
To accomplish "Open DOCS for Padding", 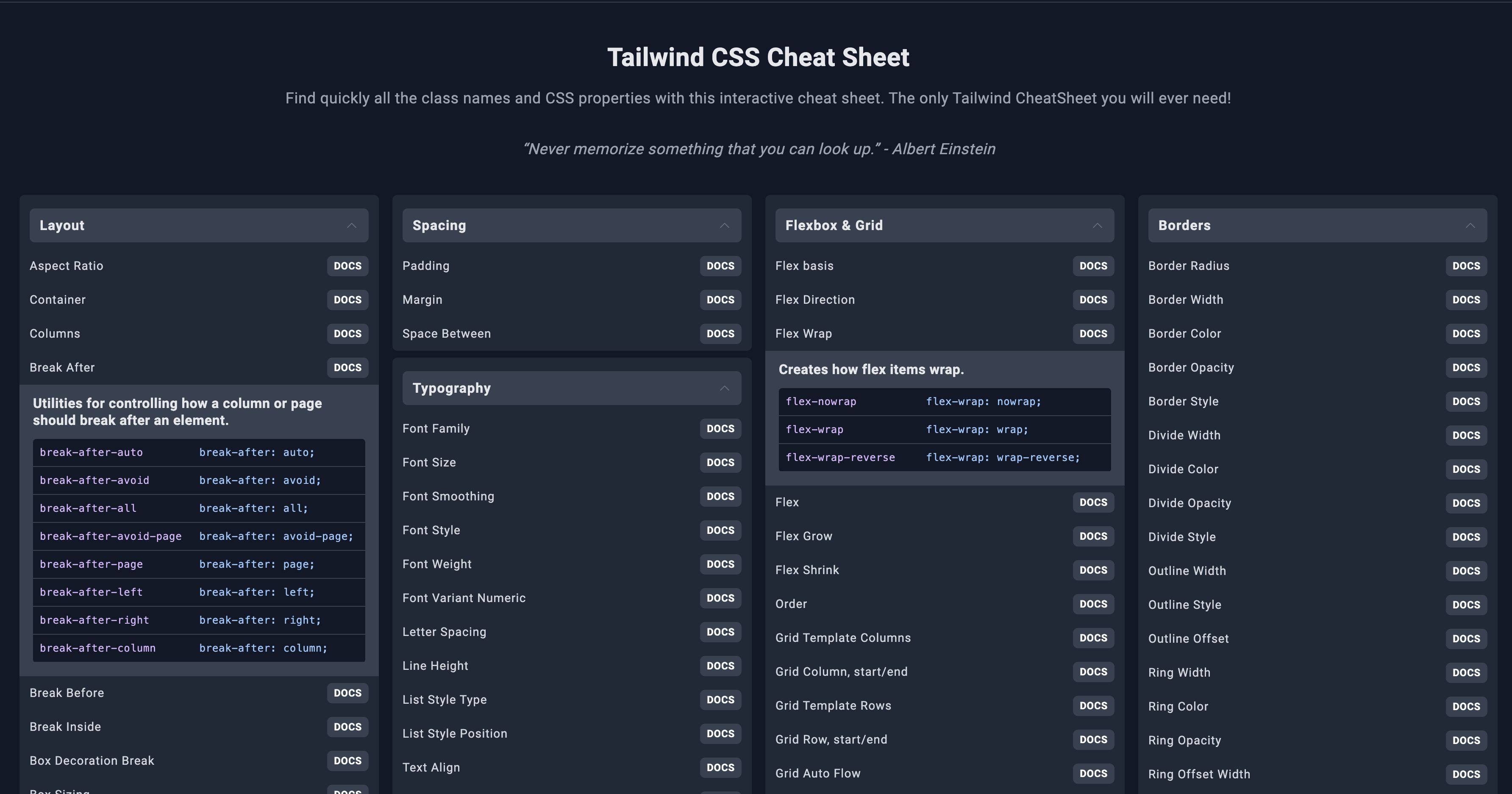I will 720,266.
